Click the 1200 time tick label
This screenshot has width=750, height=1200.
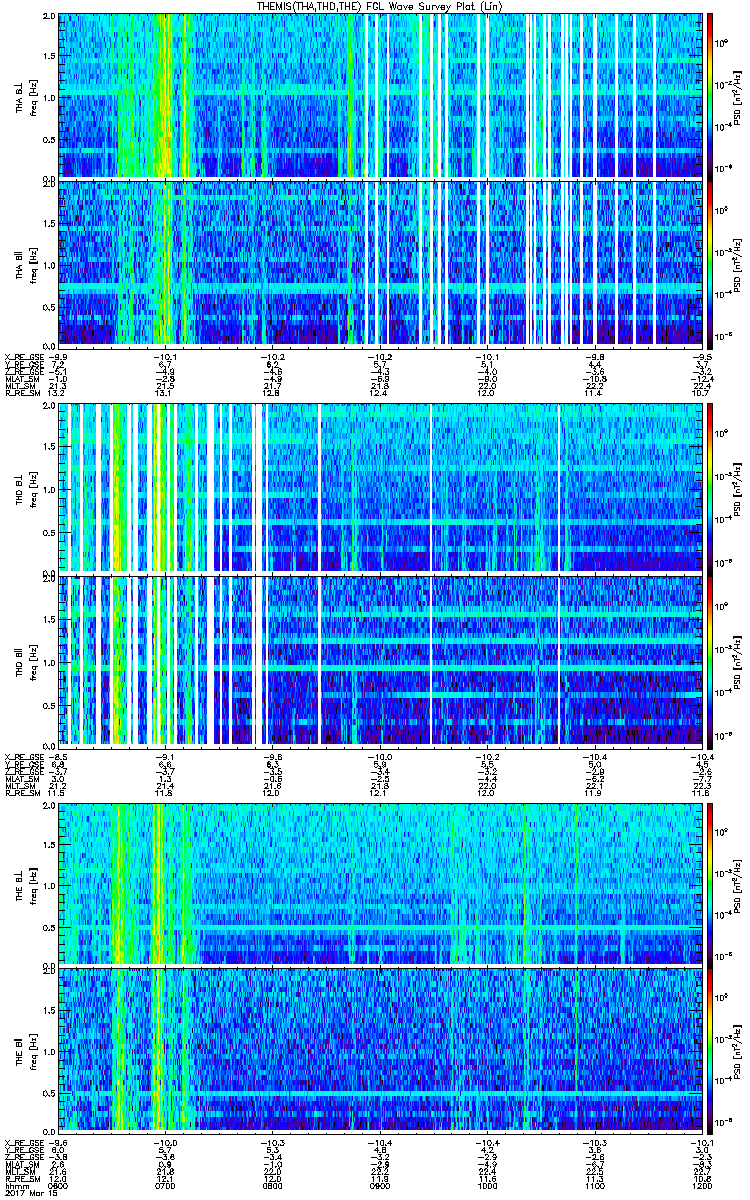click(x=702, y=1185)
